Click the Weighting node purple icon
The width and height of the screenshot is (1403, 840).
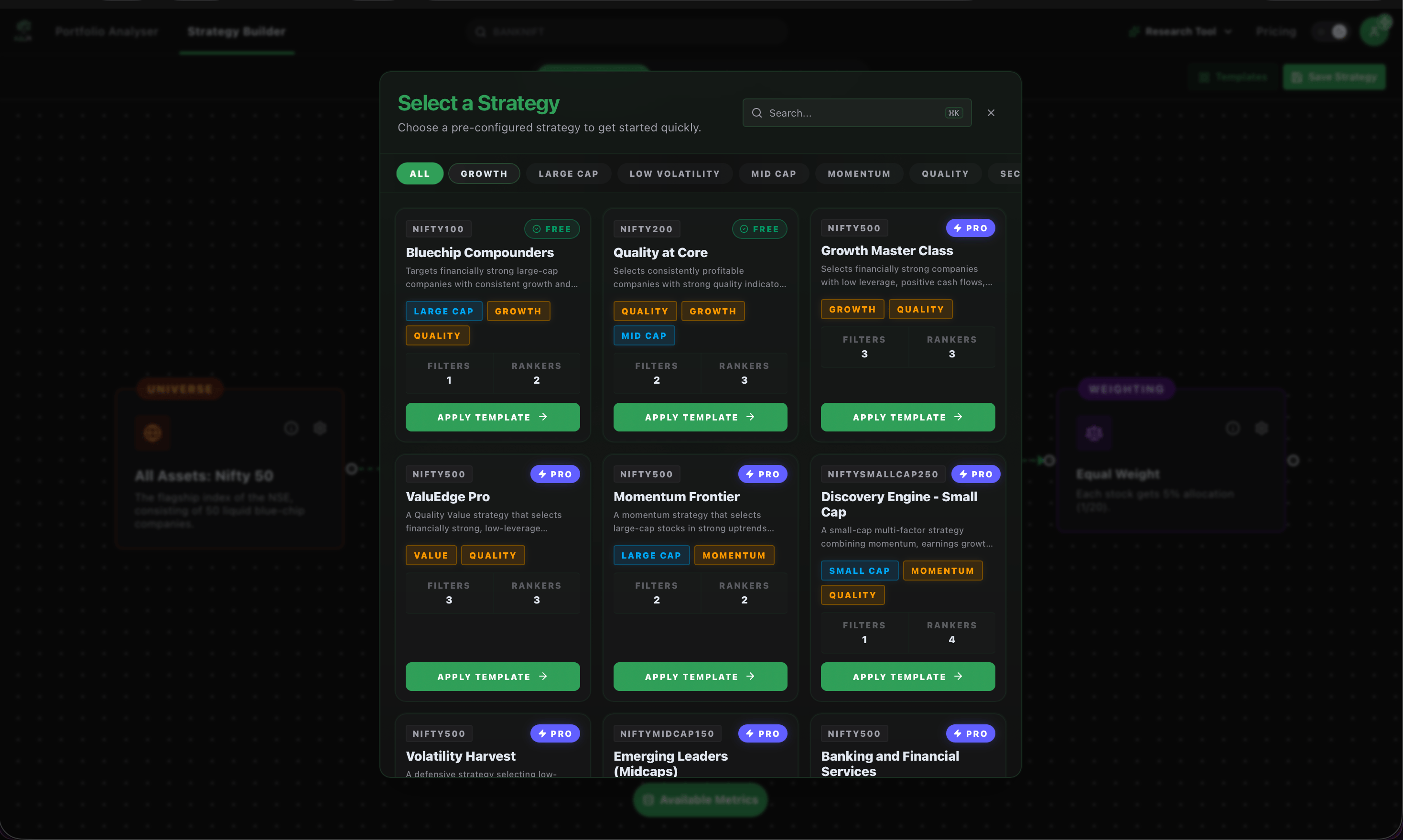tap(1093, 433)
